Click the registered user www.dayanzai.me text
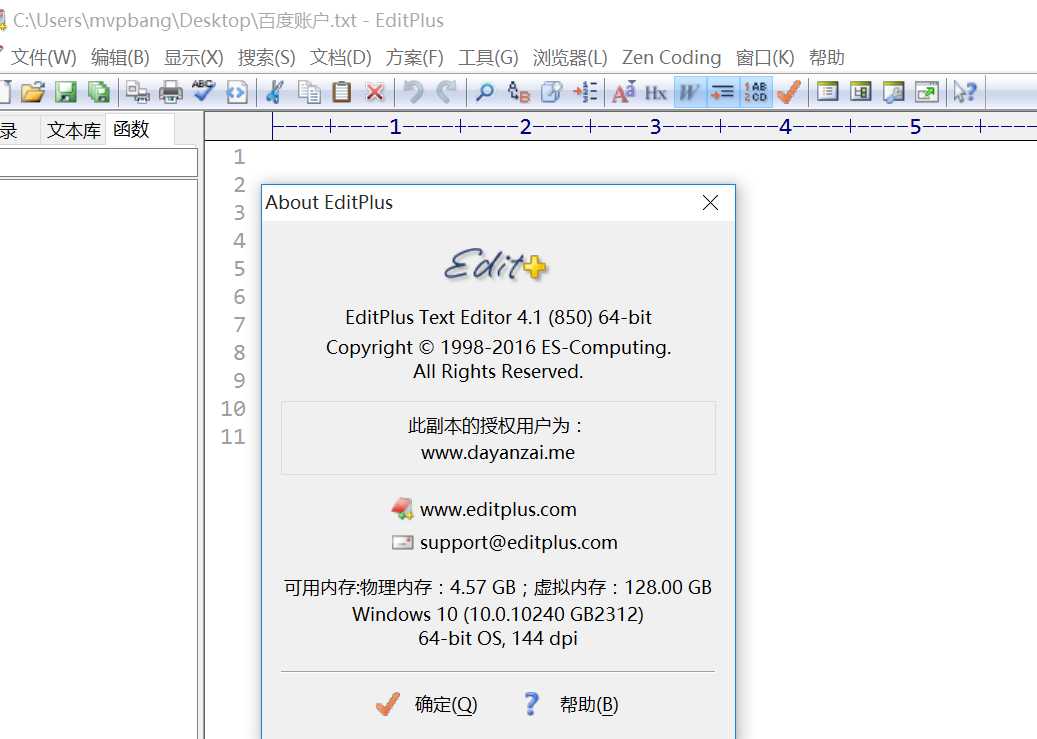The image size is (1037, 739). point(498,453)
